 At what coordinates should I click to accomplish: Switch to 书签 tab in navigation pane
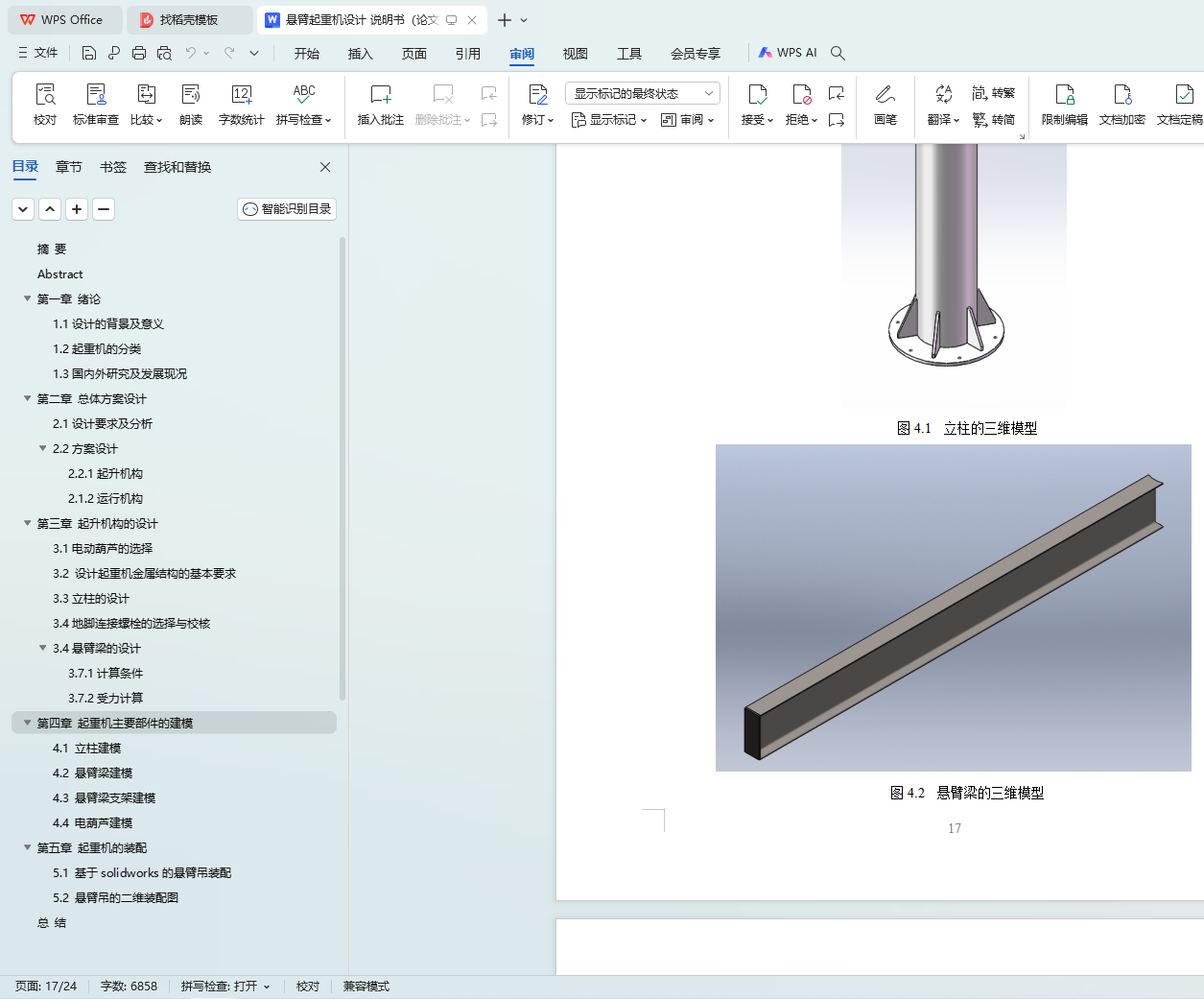(x=113, y=167)
